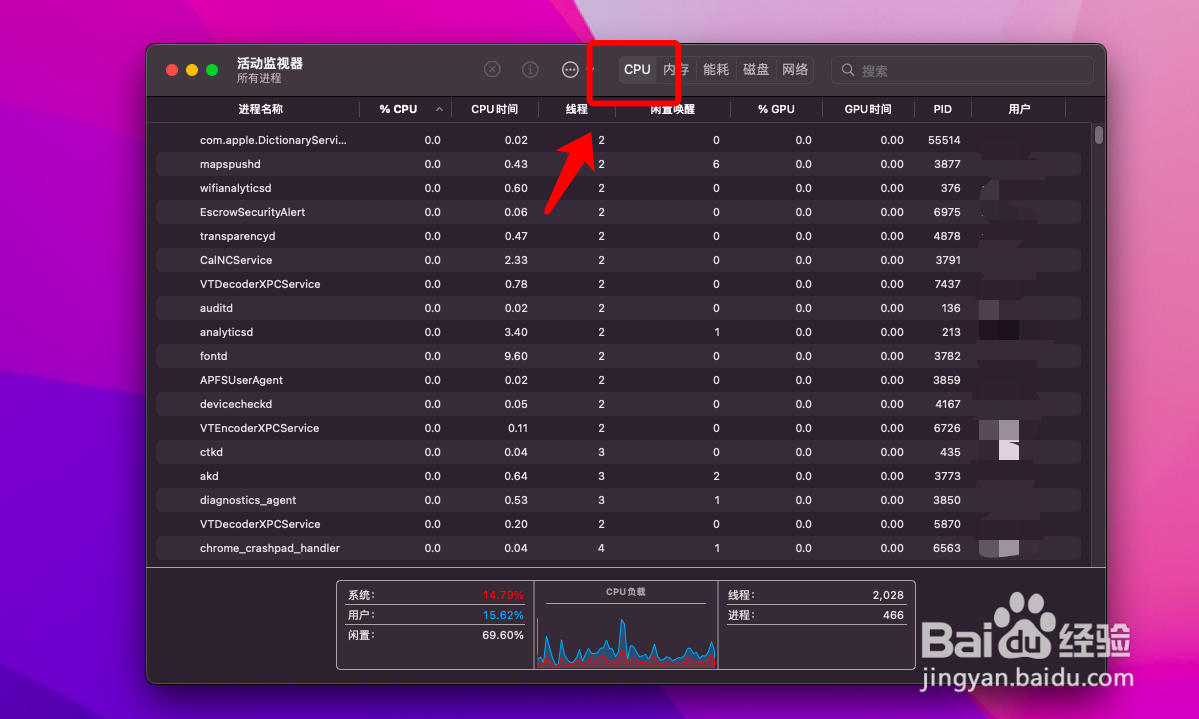Sort by 用户 column header

[x=1019, y=109]
